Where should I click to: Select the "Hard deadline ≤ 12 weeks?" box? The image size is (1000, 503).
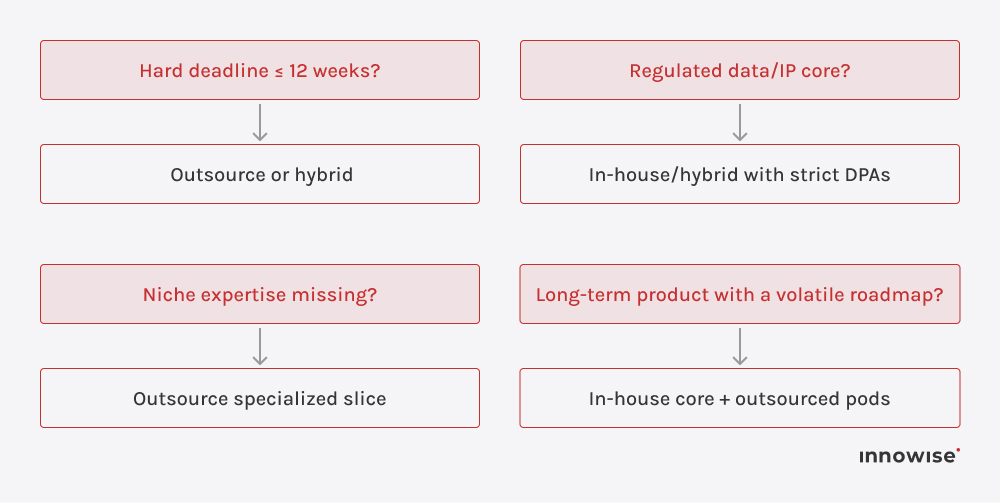tap(260, 70)
